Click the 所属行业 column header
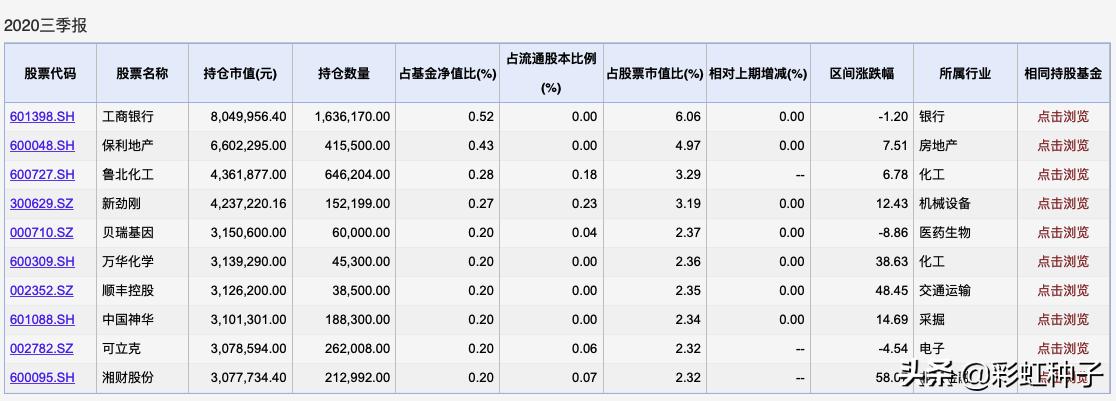The height and width of the screenshot is (401, 1116). point(965,73)
